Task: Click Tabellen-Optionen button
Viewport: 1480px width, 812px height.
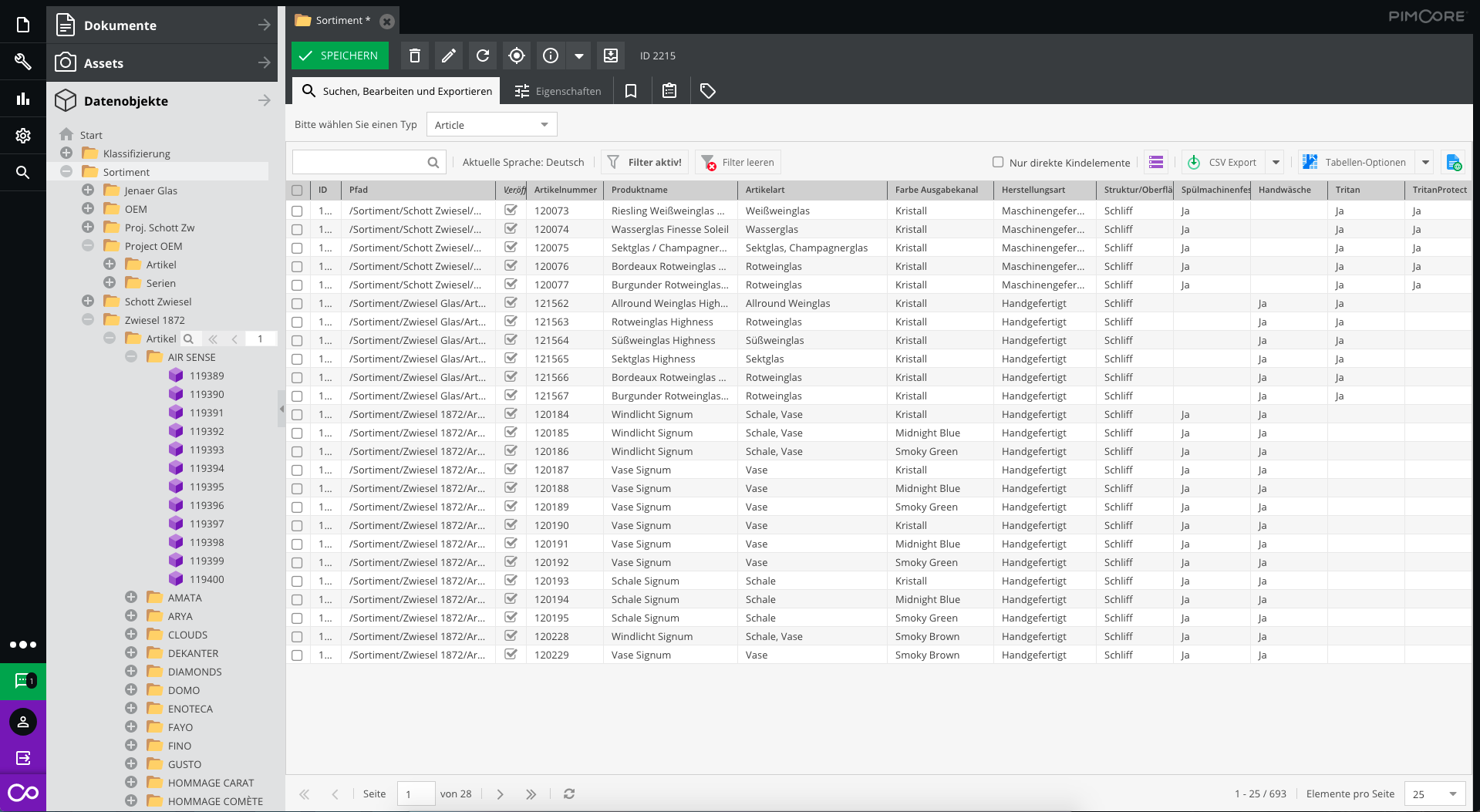Action: tap(1357, 162)
